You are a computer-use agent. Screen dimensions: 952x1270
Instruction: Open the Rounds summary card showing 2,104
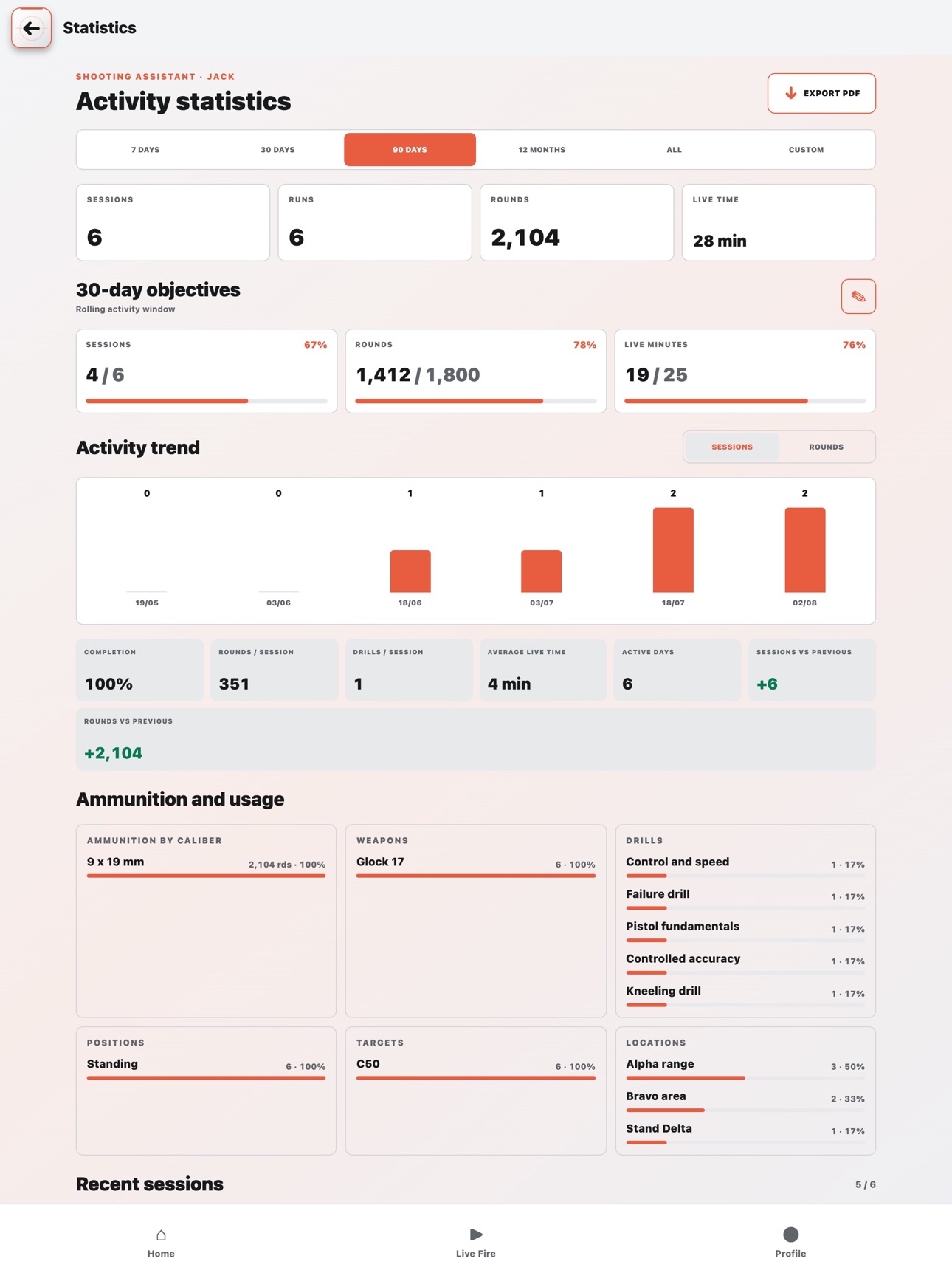[x=577, y=222]
